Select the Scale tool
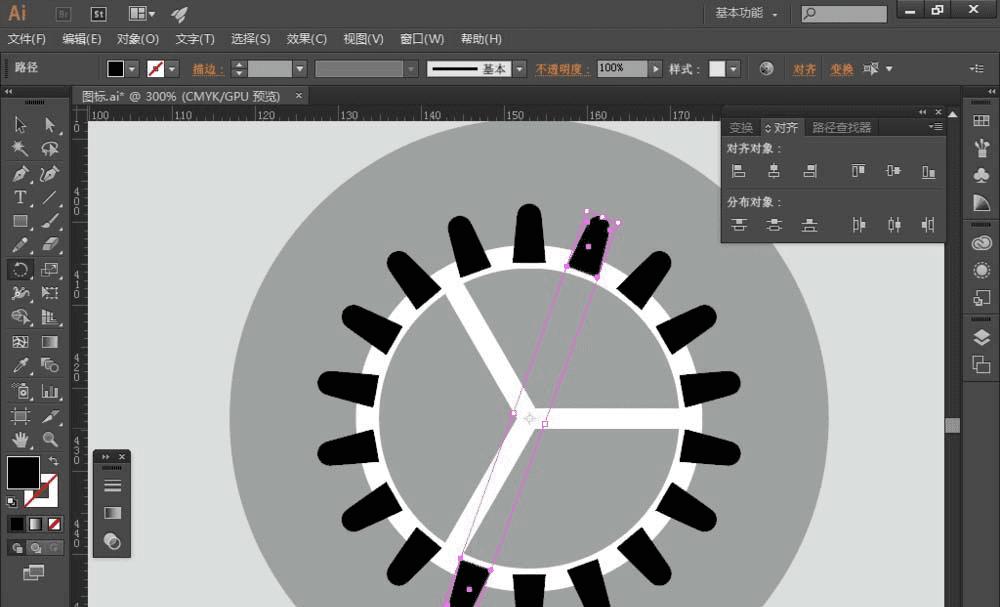This screenshot has height=607, width=1000. coord(50,269)
